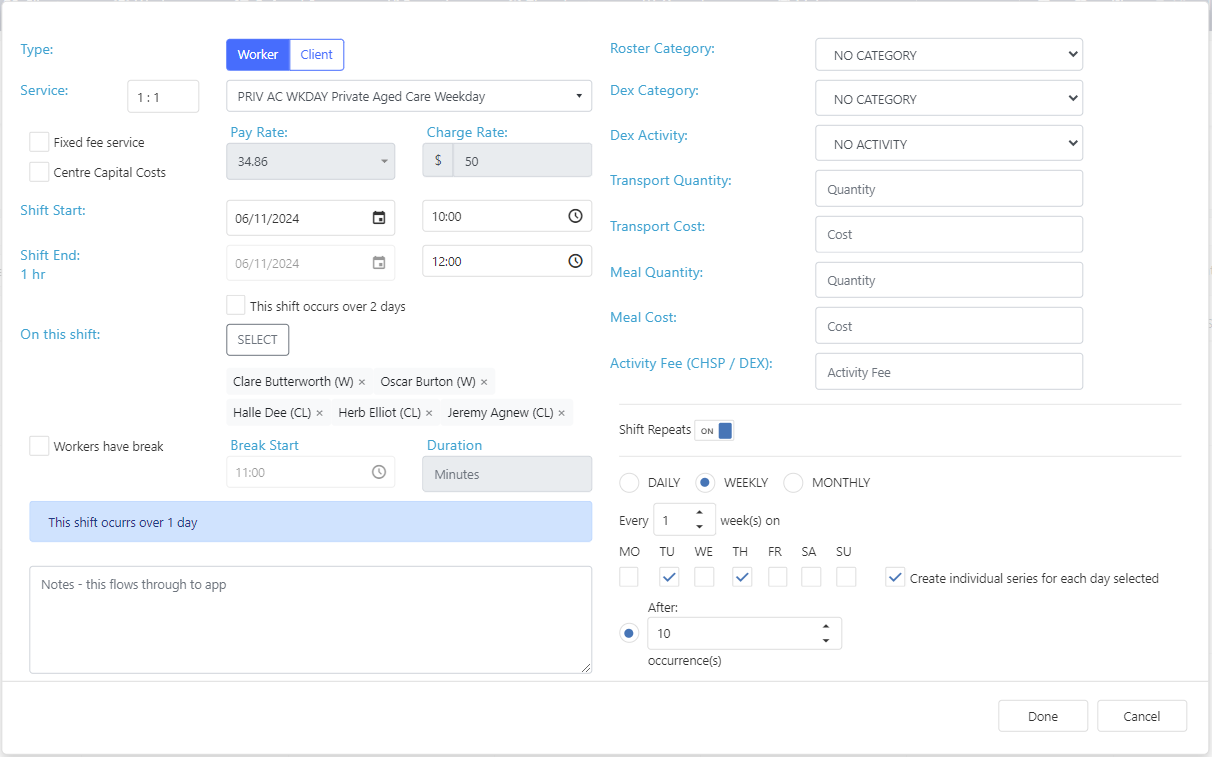The image size is (1212, 757).
Task: Increase the 'Every week(s)' interval stepper
Action: 699,513
